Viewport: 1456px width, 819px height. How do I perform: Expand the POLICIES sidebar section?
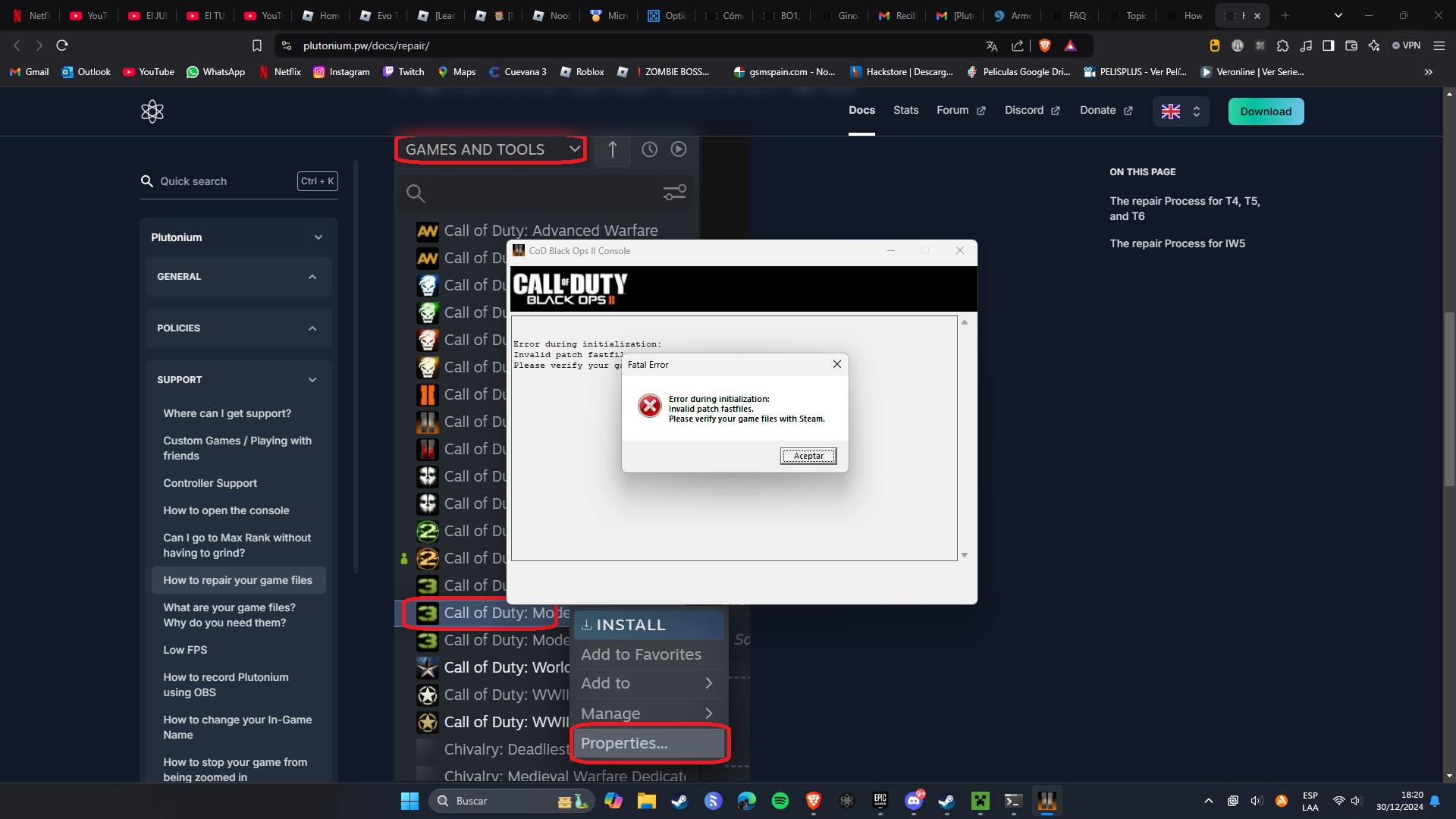tap(238, 328)
